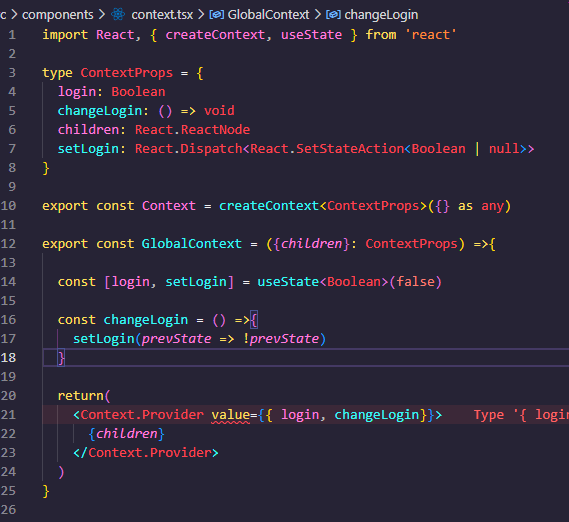Click the 'return' keyword on line 20
Viewport: 569px width, 522px height.
tap(81, 396)
